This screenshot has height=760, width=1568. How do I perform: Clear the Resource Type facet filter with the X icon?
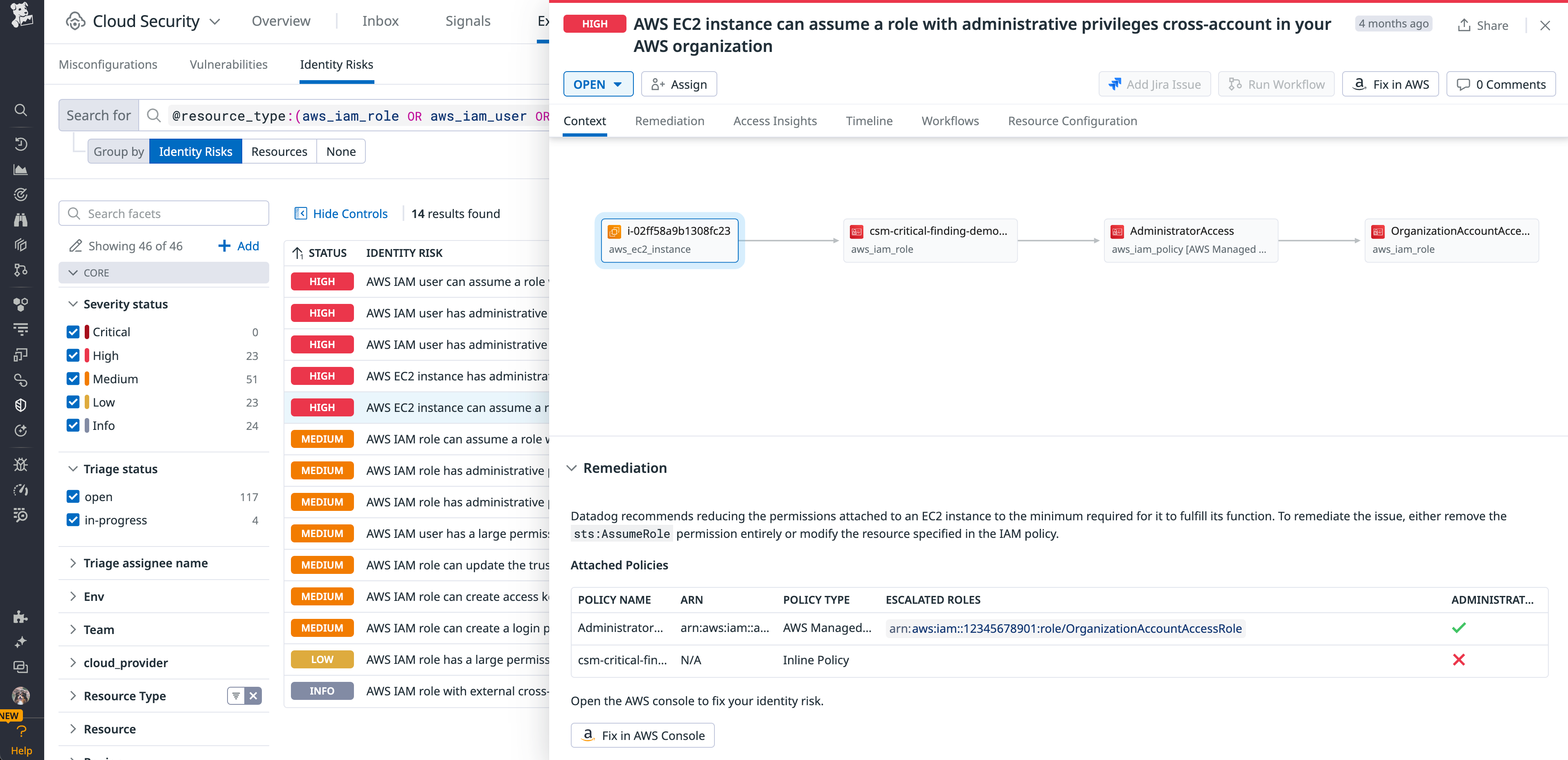pos(254,695)
